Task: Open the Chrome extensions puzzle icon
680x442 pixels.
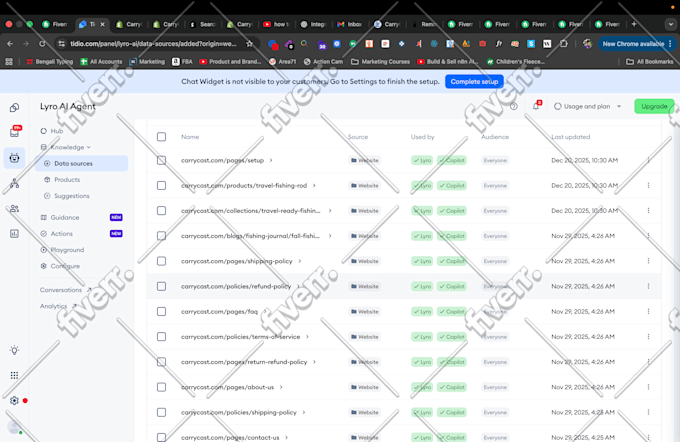Action: click(x=563, y=44)
